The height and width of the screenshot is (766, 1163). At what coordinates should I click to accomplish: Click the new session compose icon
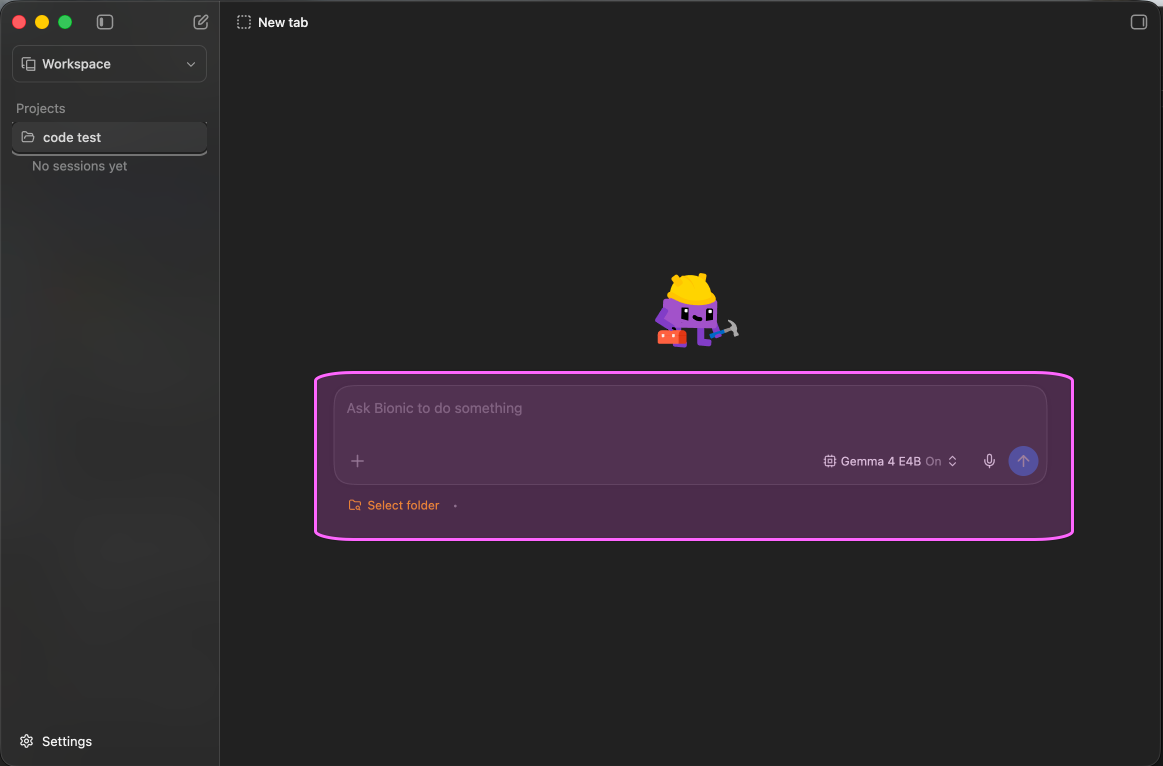point(200,22)
